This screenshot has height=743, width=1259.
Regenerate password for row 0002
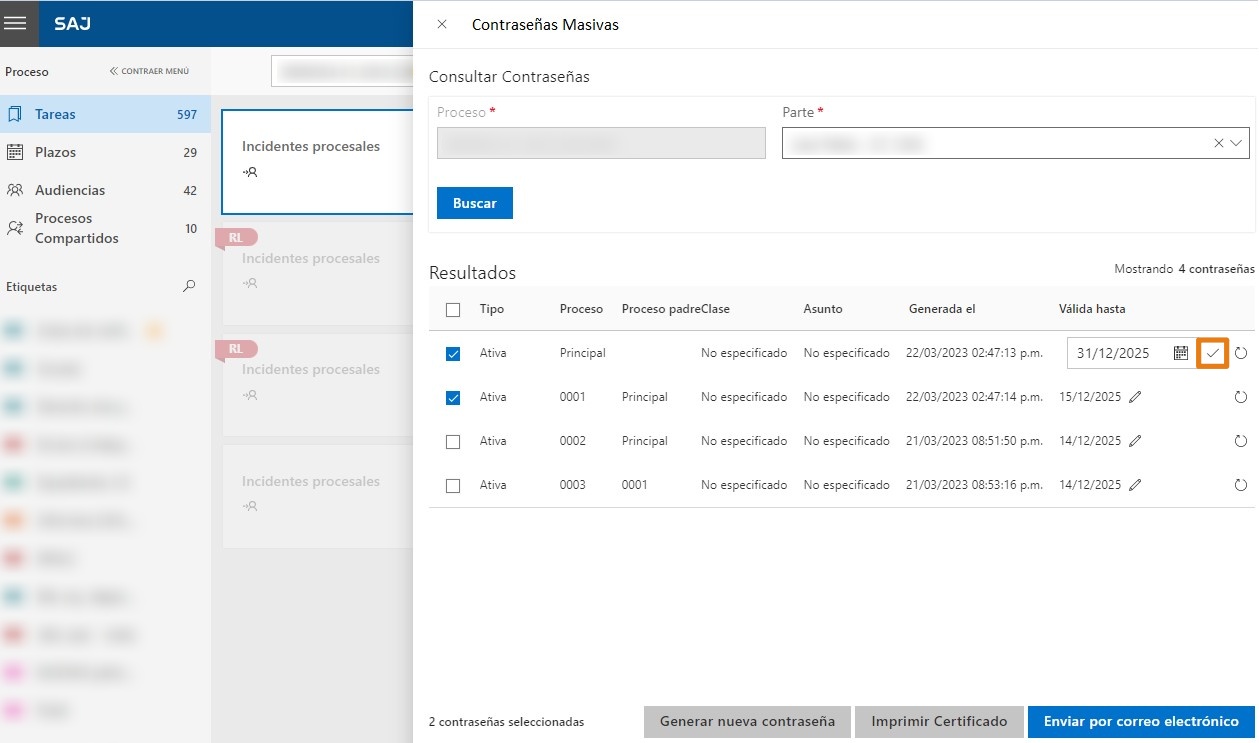[x=1241, y=441]
